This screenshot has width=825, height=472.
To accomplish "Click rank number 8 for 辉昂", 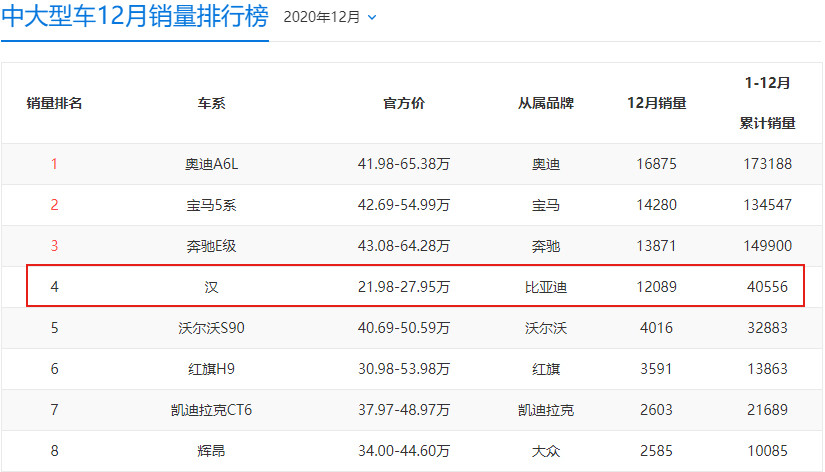I will [54, 451].
